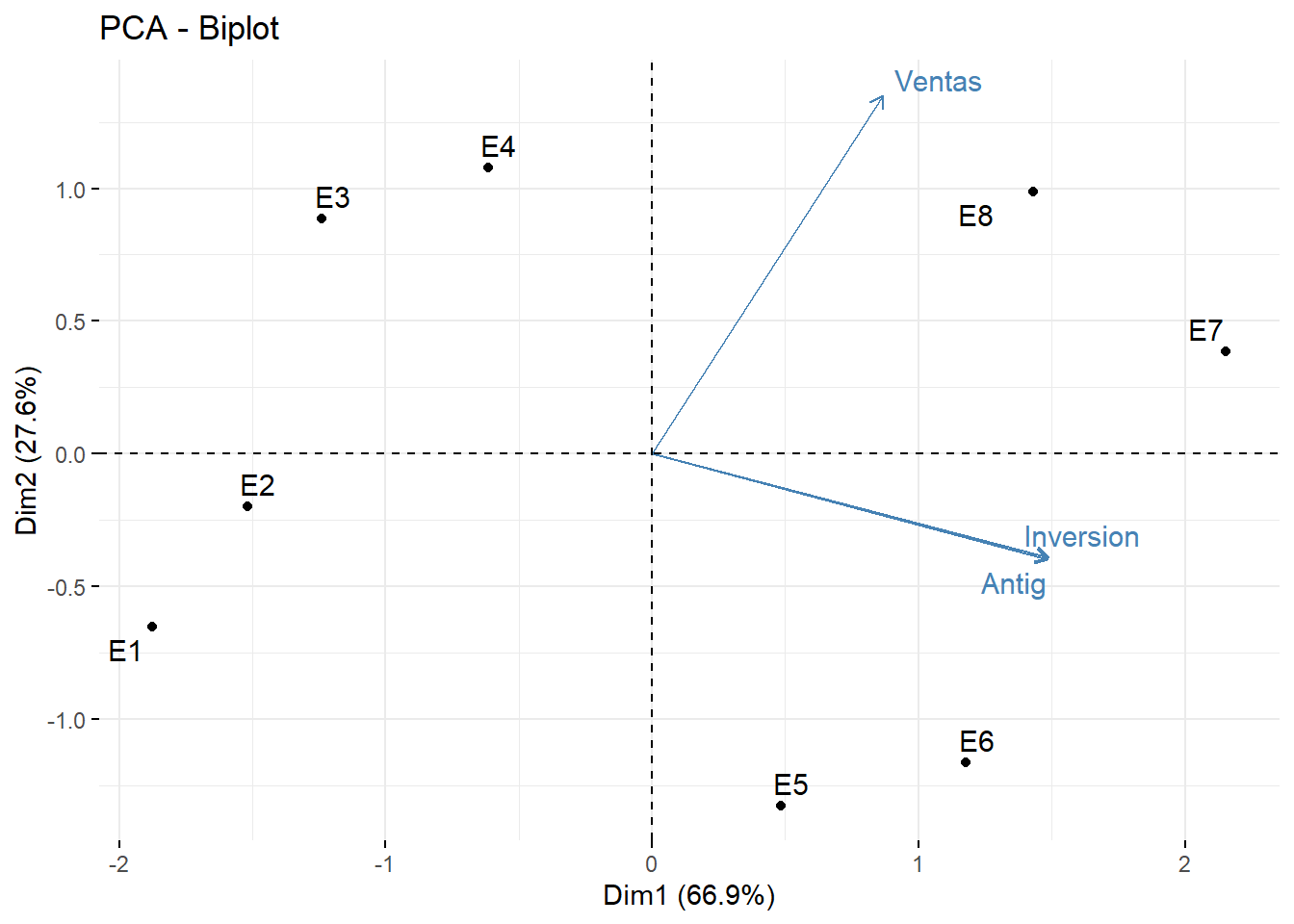Click the E7 point on the right

[1226, 351]
